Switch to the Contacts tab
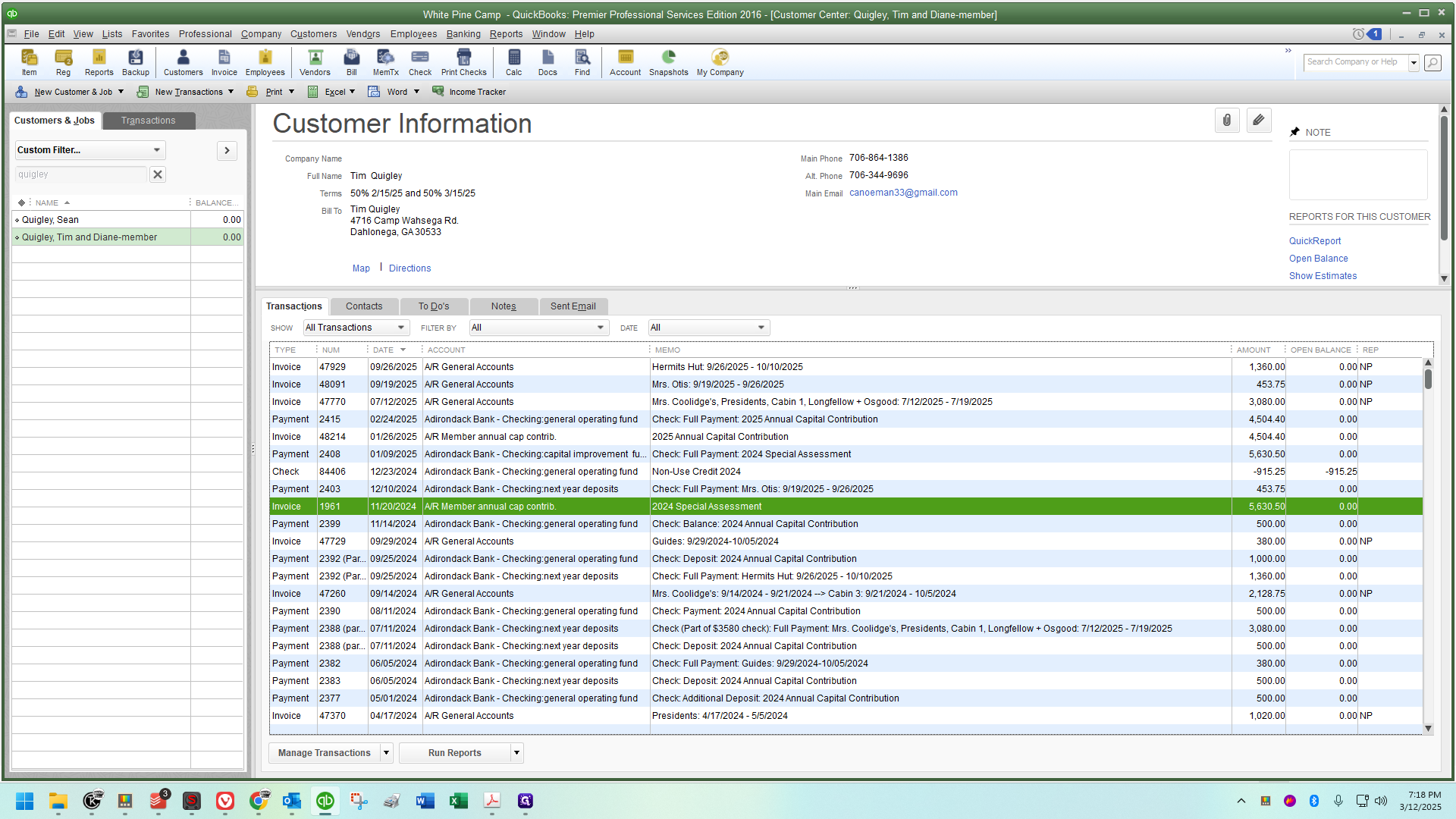 364,306
